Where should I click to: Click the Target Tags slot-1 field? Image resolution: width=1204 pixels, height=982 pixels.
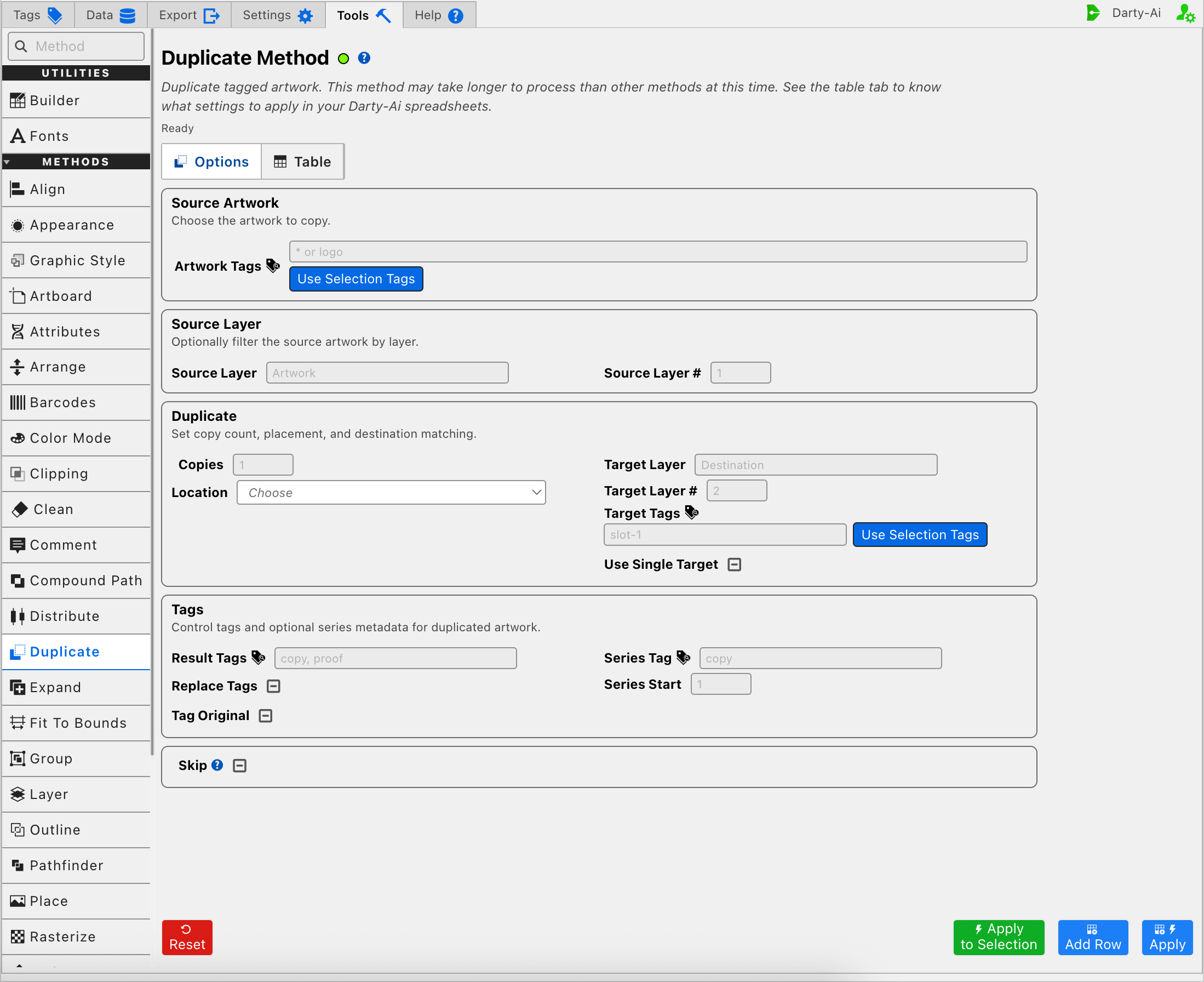(725, 535)
